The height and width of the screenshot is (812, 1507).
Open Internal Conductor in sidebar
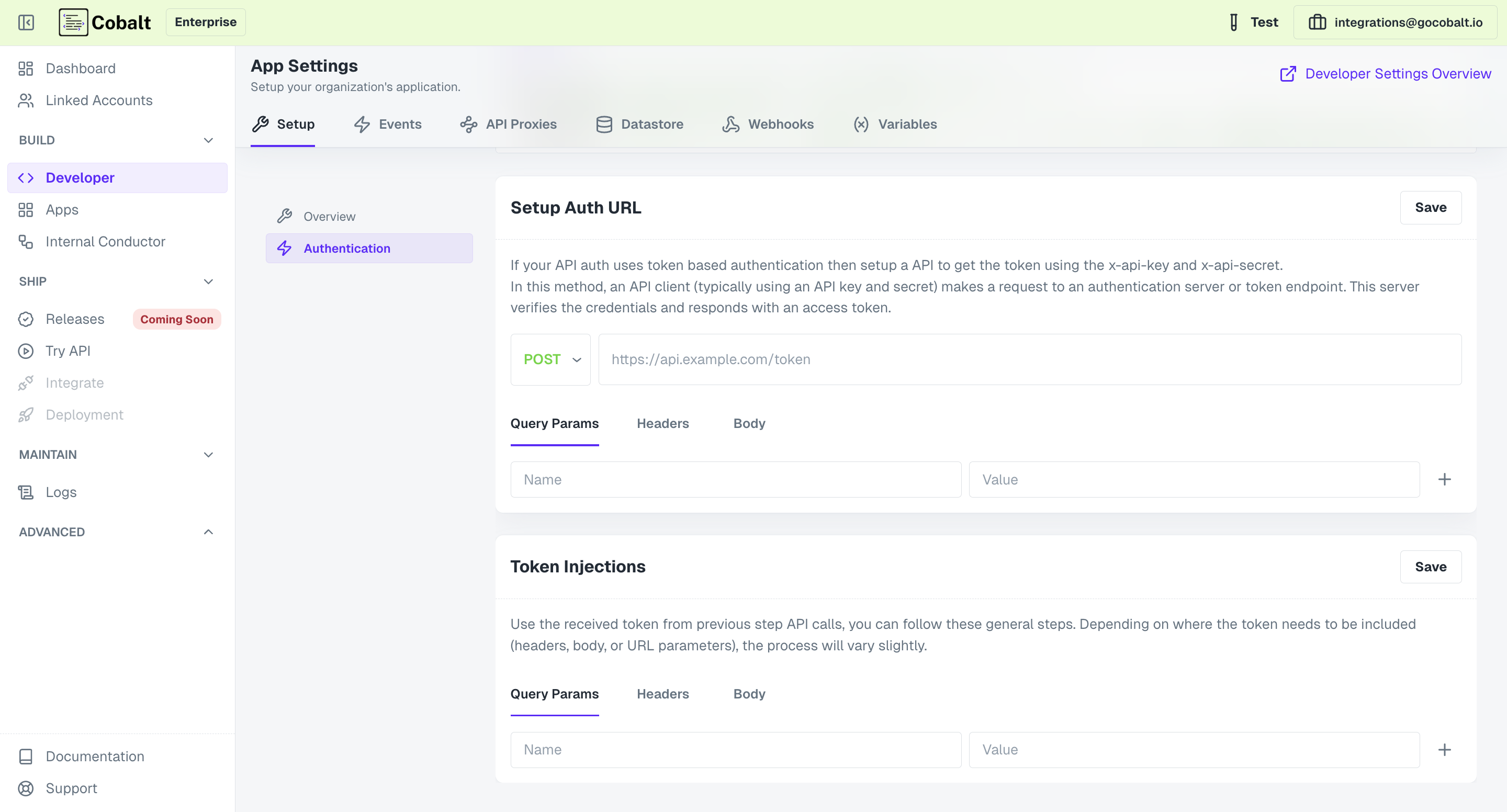(105, 242)
